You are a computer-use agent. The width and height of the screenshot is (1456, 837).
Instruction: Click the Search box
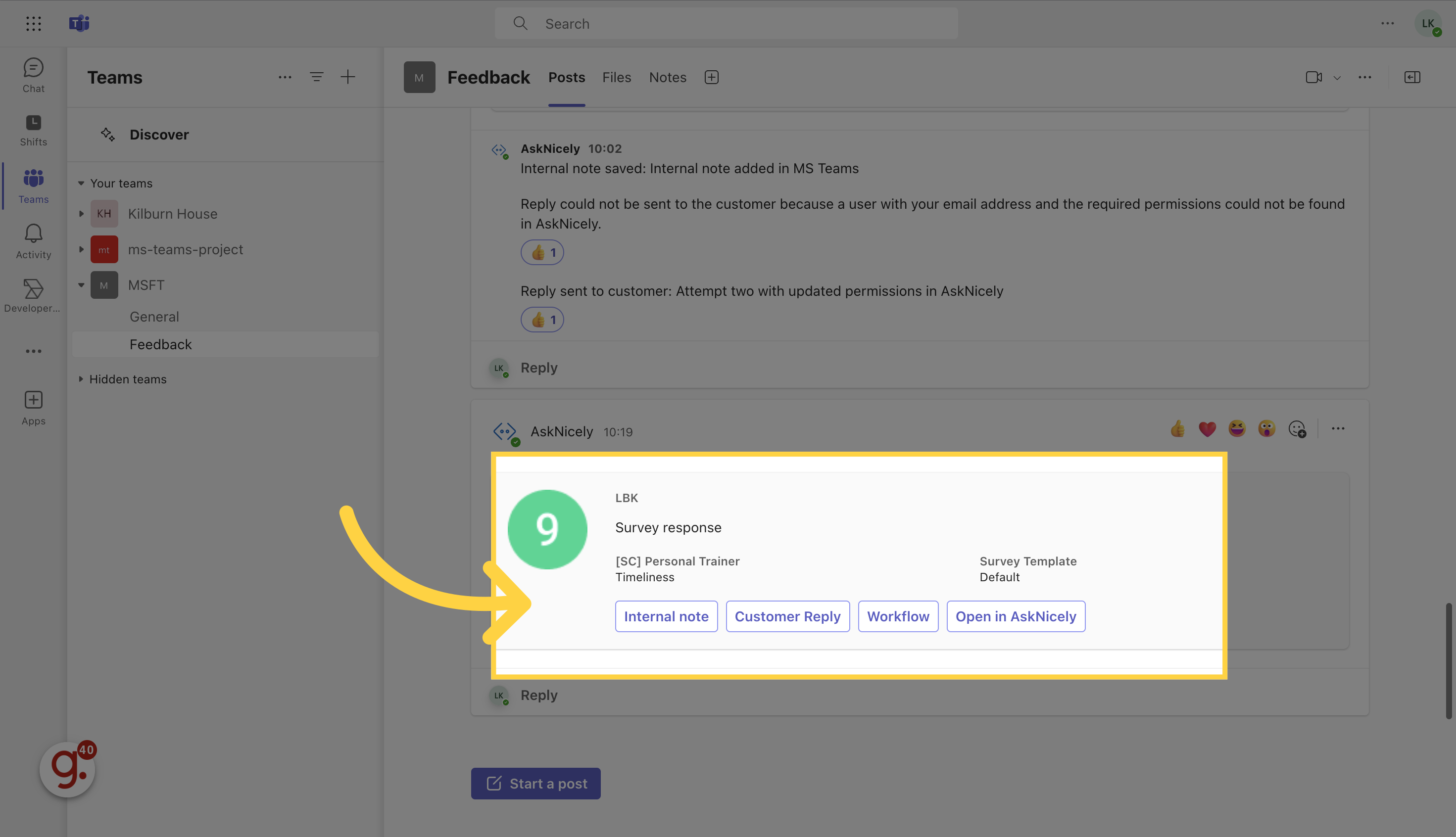click(x=727, y=24)
